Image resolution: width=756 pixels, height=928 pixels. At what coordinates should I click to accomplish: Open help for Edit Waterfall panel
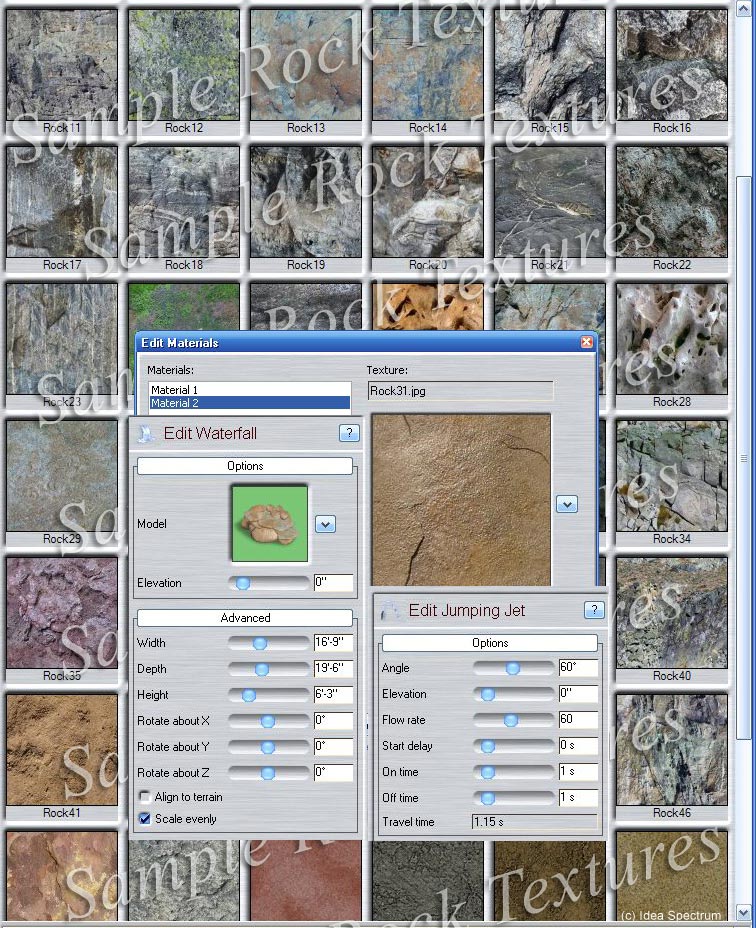click(x=349, y=433)
